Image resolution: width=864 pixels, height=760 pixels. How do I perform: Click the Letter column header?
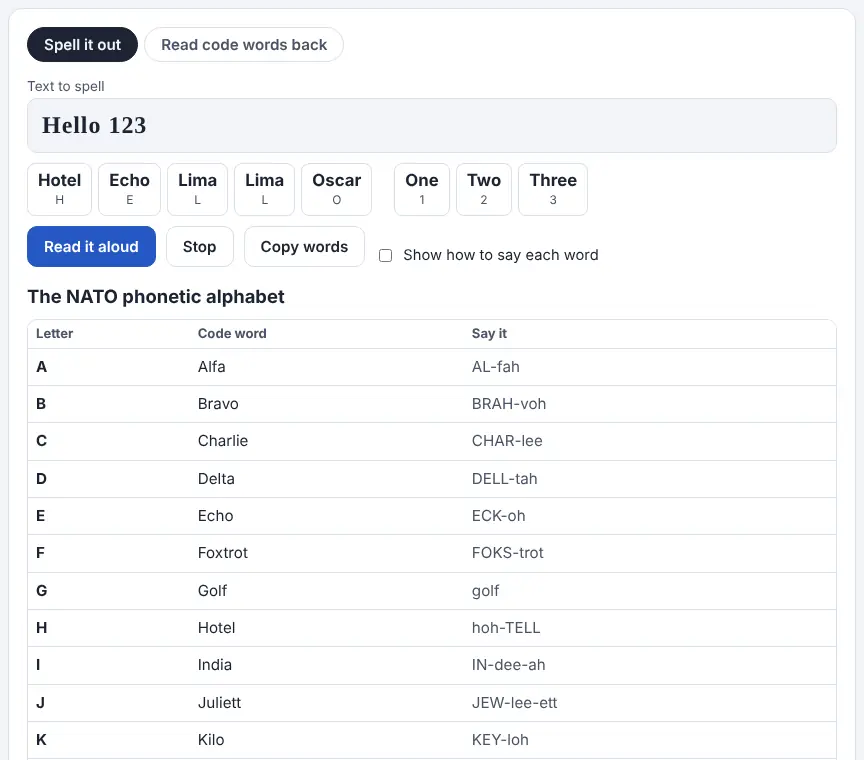[55, 333]
